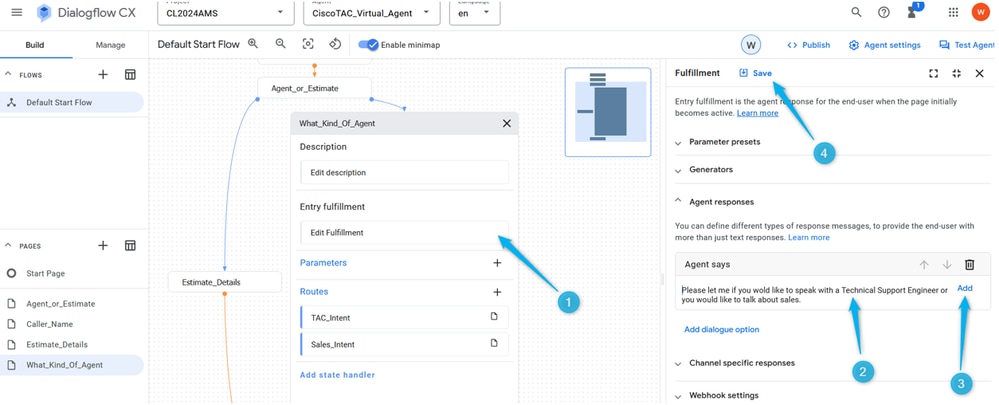
Task: Open Learn more link under Agent responses
Action: coord(809,238)
